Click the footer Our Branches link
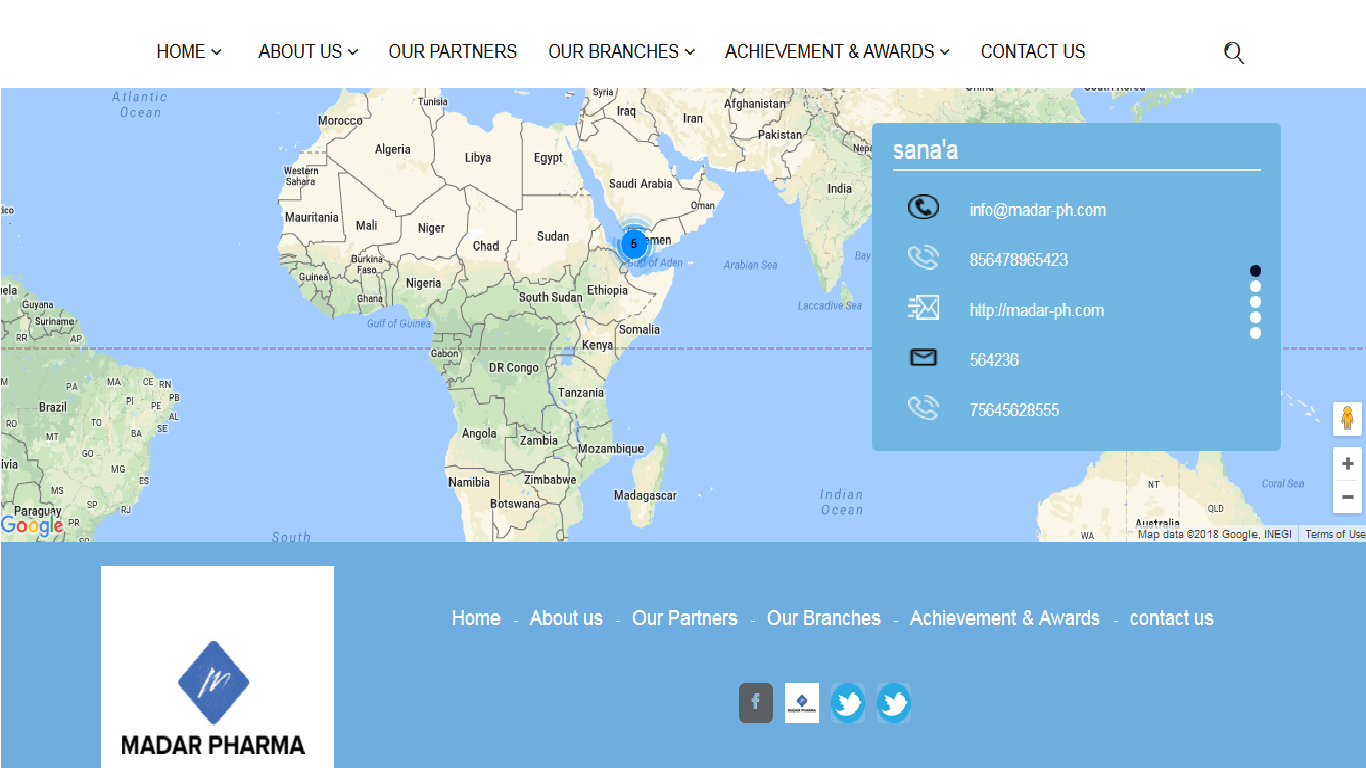The width and height of the screenshot is (1366, 768). click(x=824, y=618)
